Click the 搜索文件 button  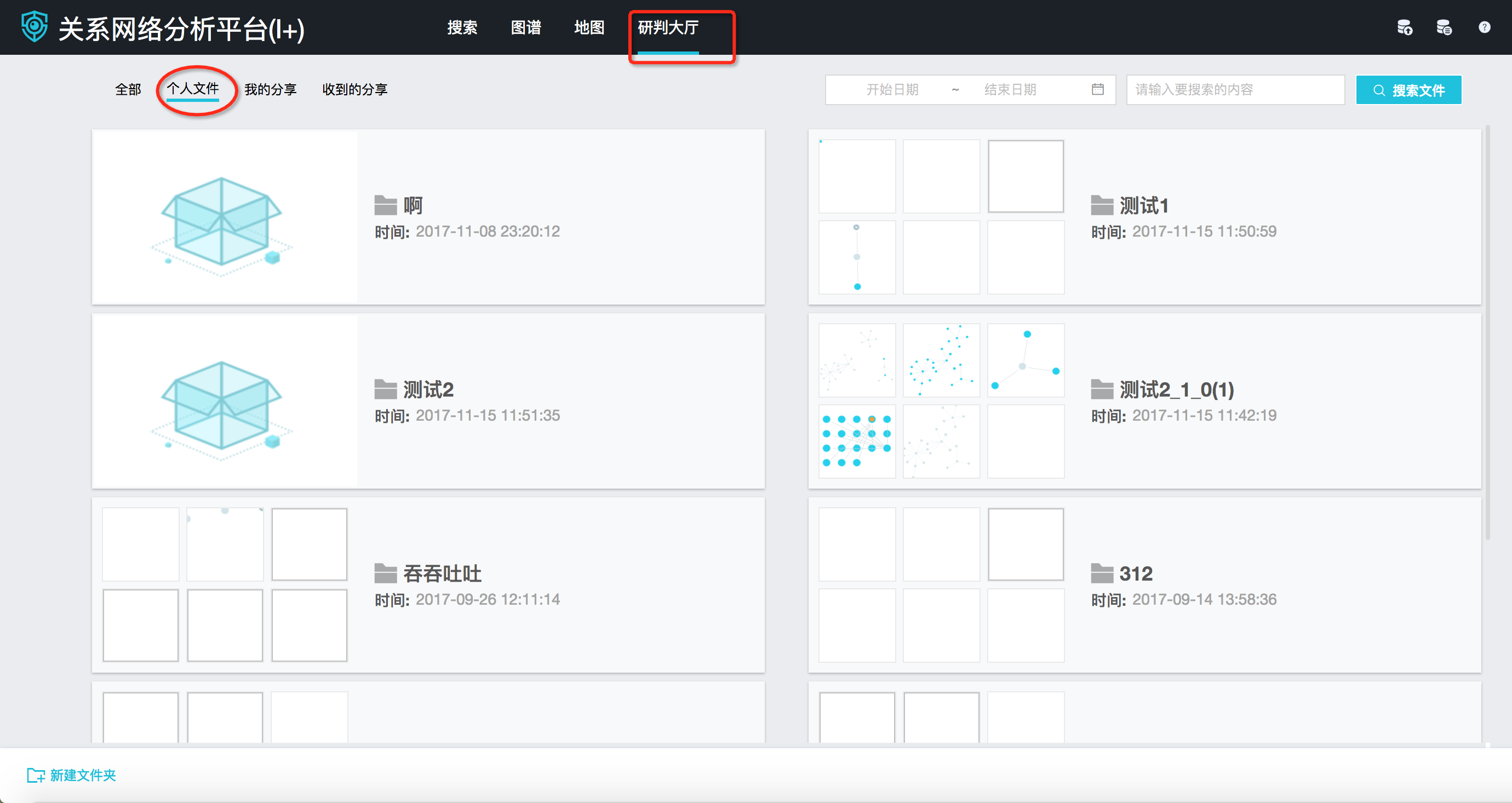(x=1408, y=90)
